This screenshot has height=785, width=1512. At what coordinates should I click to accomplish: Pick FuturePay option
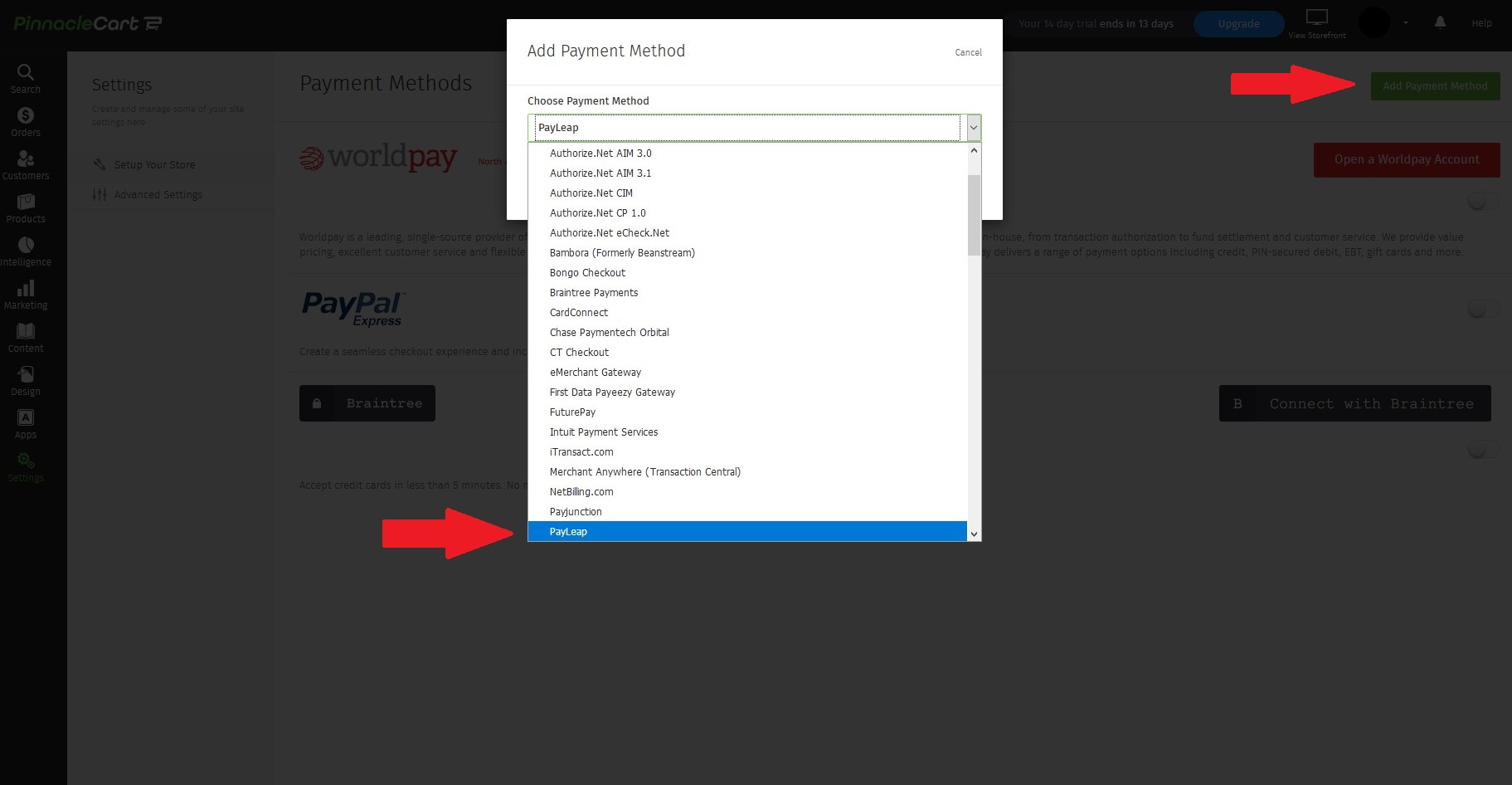click(747, 412)
